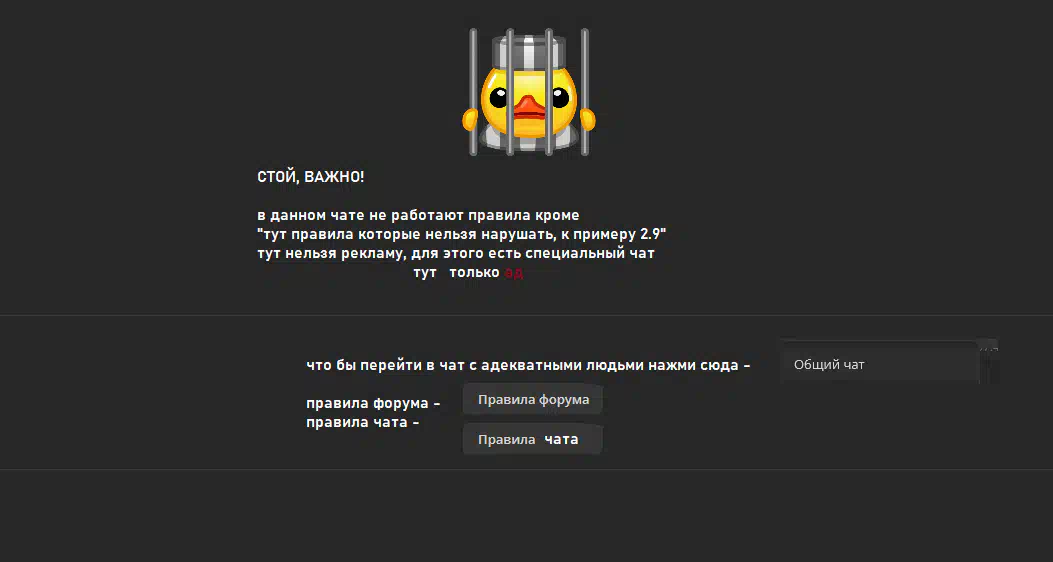
Task: Click the правила чата – label
Action: 363,423
